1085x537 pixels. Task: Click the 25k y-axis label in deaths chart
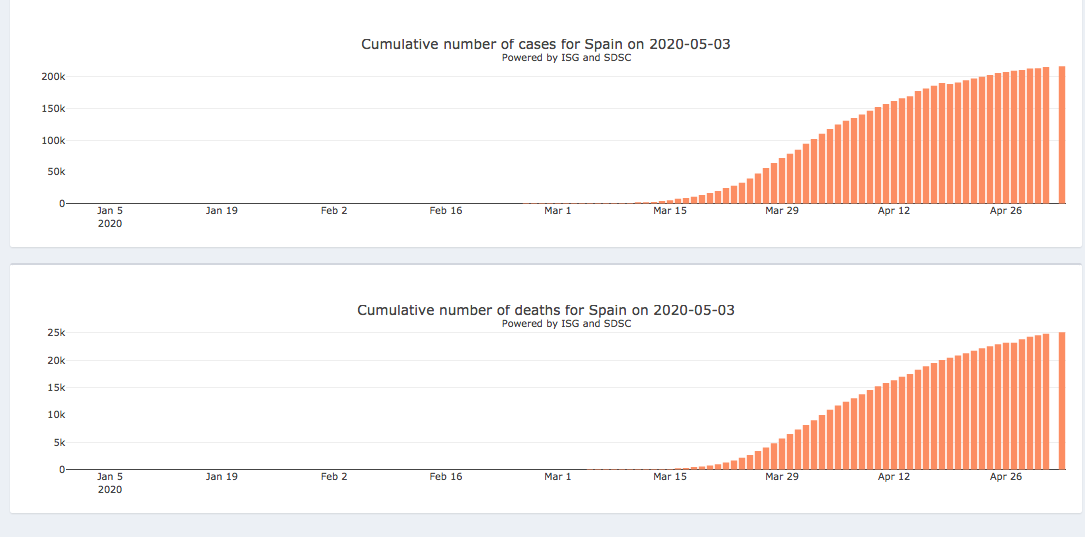(x=56, y=333)
